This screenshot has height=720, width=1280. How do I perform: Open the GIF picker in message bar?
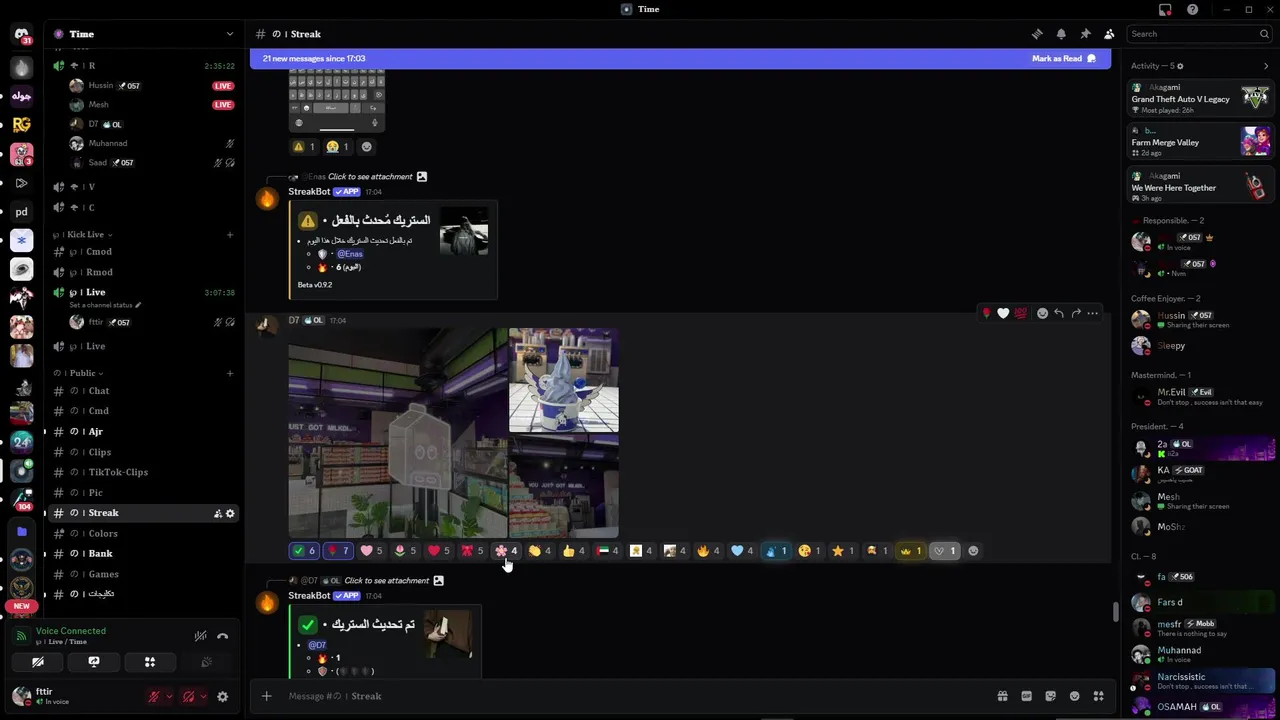click(x=1026, y=696)
